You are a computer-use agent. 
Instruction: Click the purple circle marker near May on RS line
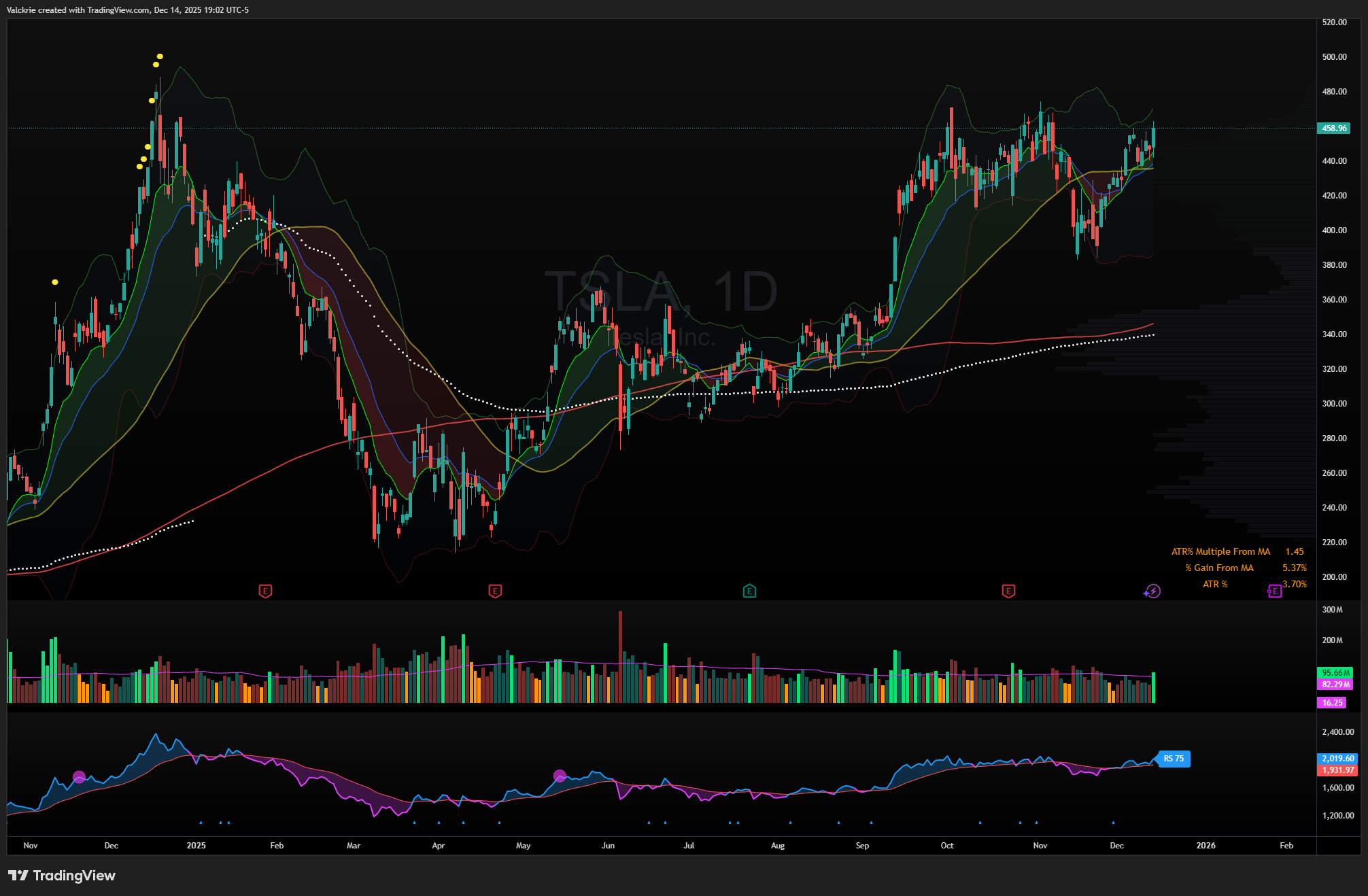click(x=560, y=776)
